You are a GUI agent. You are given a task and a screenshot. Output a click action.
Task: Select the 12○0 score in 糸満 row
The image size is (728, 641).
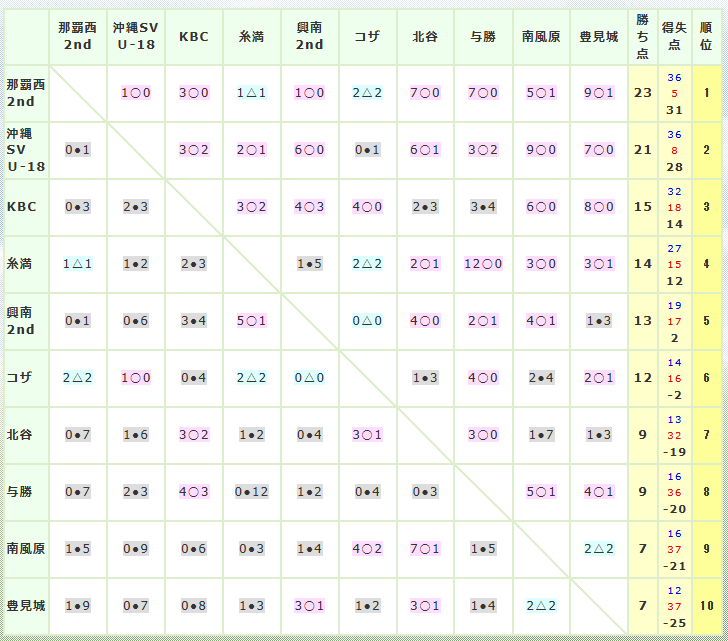(483, 264)
